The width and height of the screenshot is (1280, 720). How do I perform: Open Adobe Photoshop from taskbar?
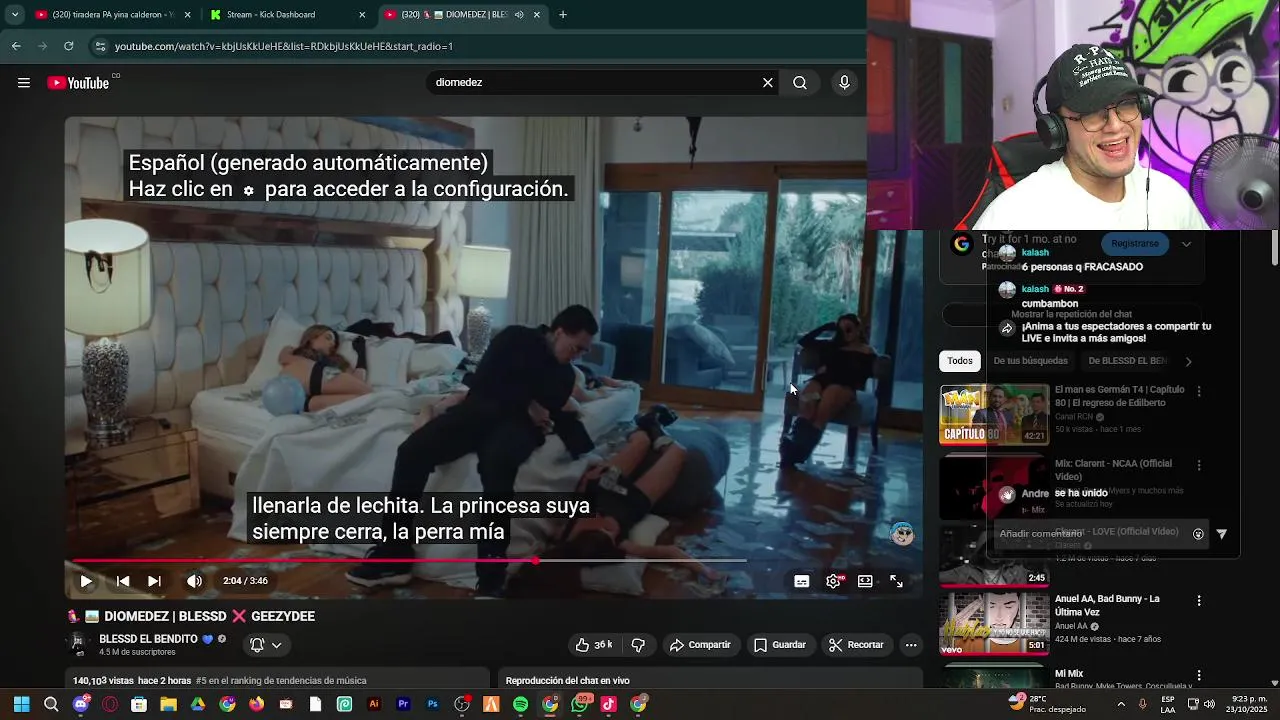tap(433, 704)
